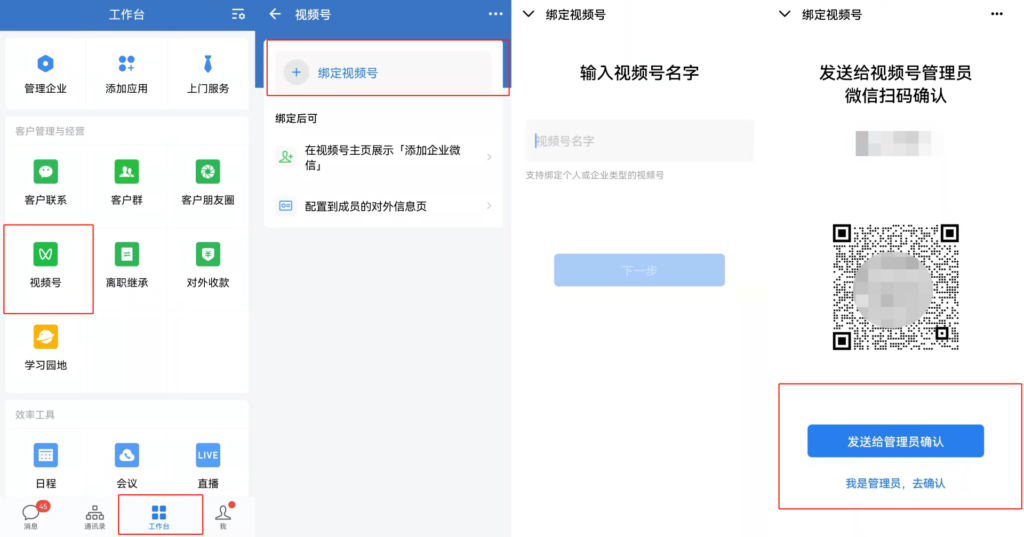The image size is (1024, 537).
Task: Collapse the 输入视频号名字 screen using the down chevron
Action: 529,14
